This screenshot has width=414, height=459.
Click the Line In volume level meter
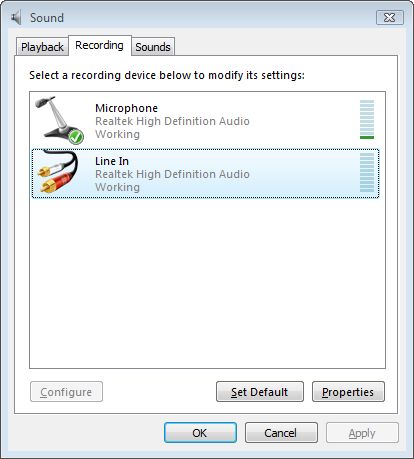[367, 172]
